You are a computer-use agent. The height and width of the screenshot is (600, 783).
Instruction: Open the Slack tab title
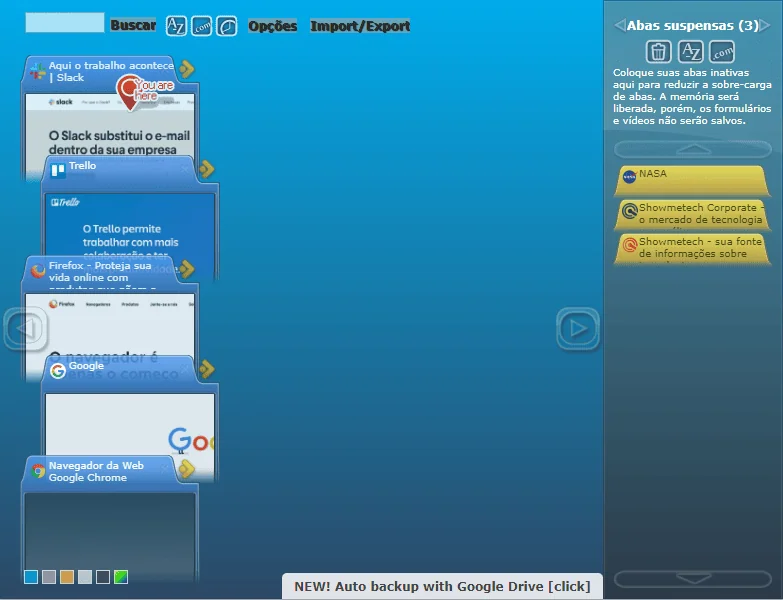[111, 71]
